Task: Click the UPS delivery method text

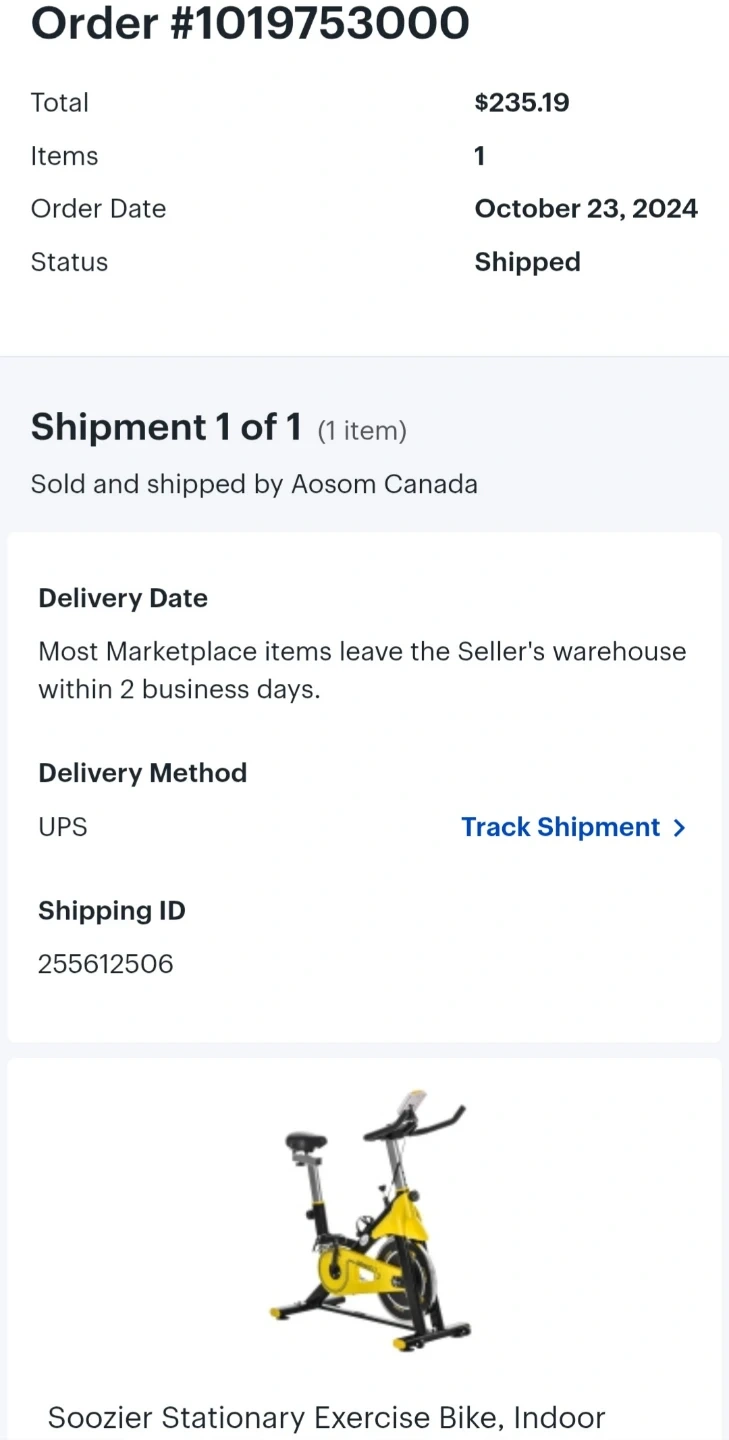Action: [63, 827]
